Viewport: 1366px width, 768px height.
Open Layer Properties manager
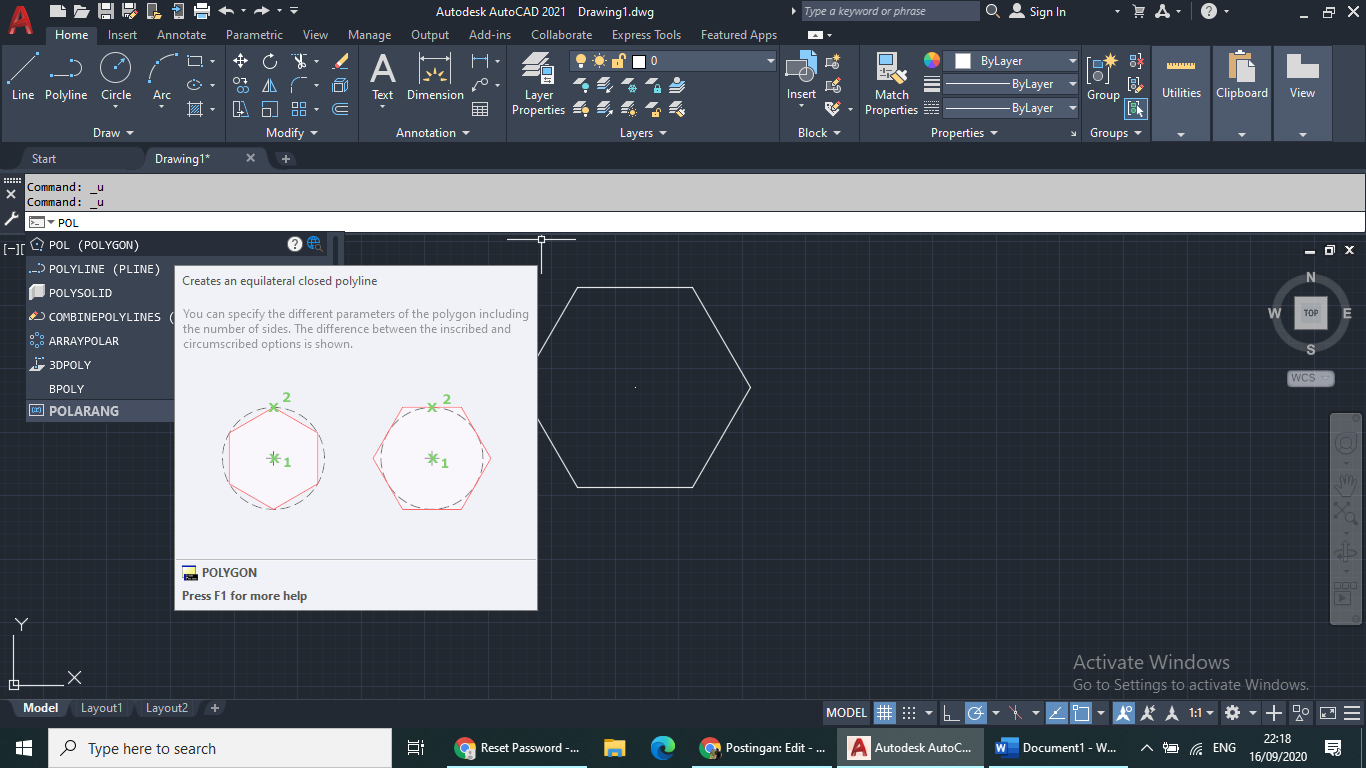[539, 84]
